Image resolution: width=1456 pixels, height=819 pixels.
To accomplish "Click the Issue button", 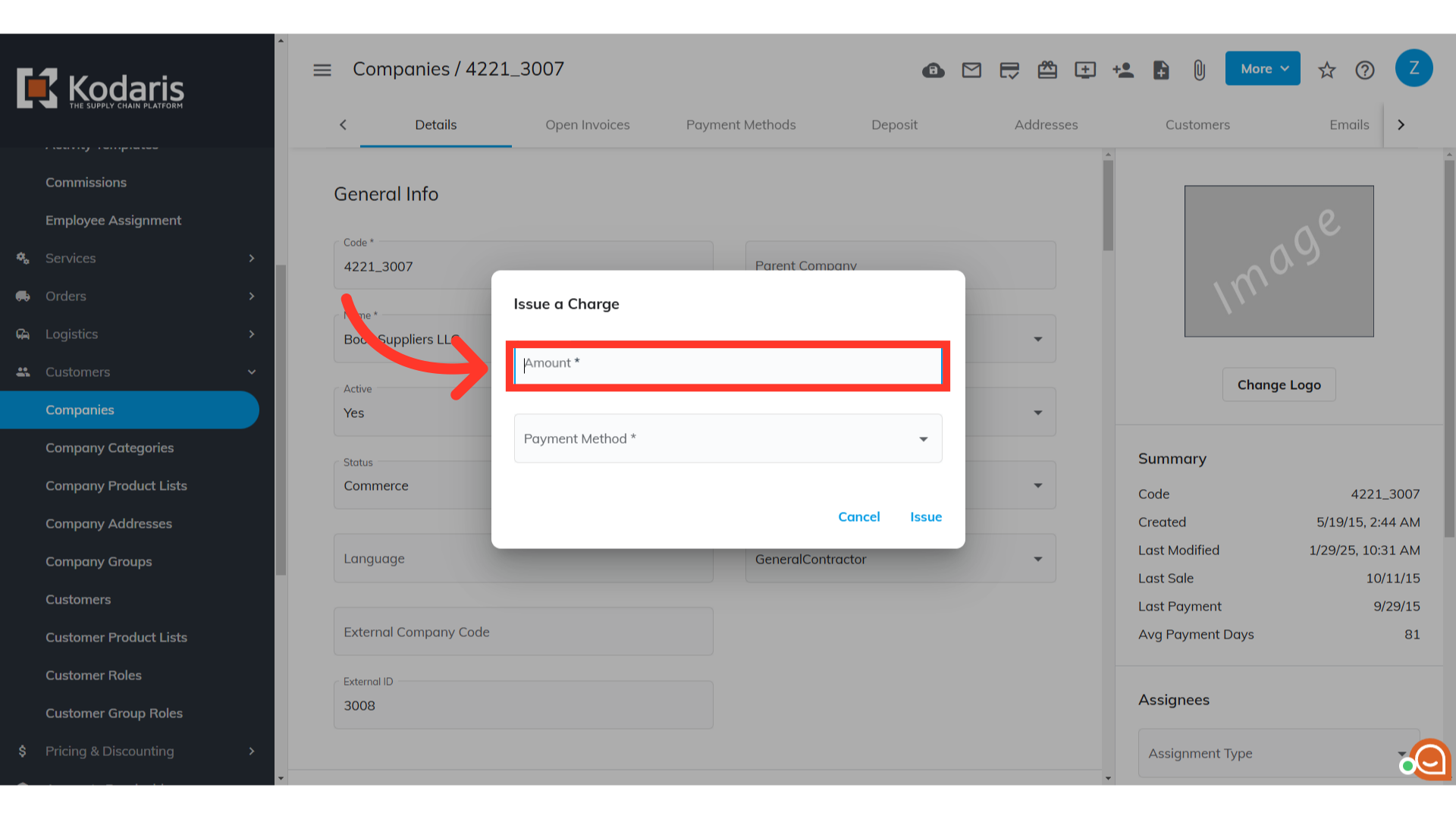I will point(926,516).
